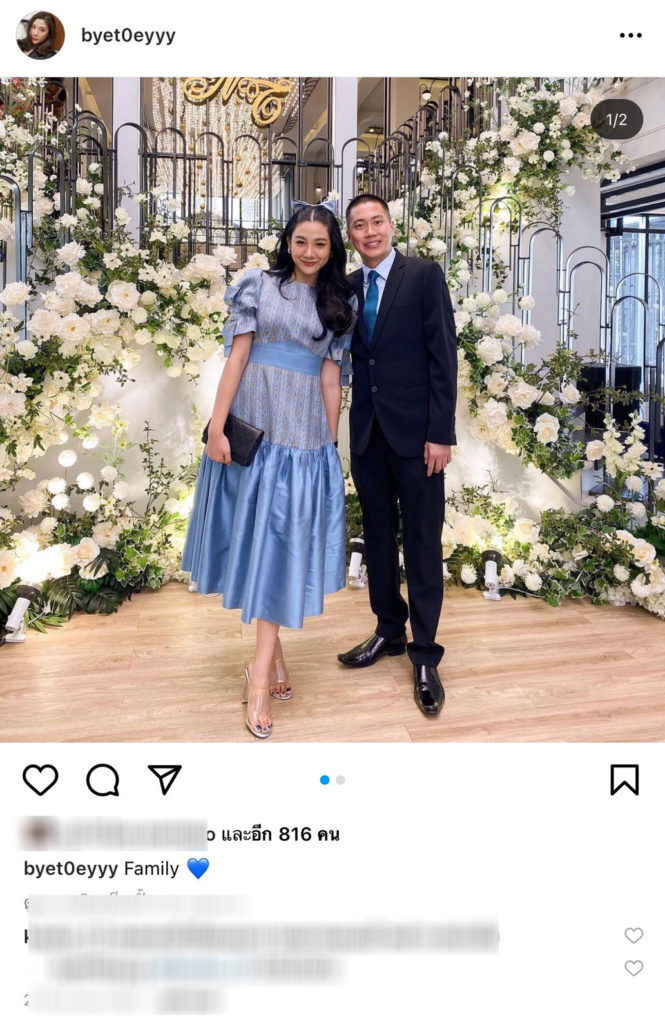Screen dimensions: 665x1024
Task: Open byet0eyyy profile picture avatar
Action: (x=41, y=35)
